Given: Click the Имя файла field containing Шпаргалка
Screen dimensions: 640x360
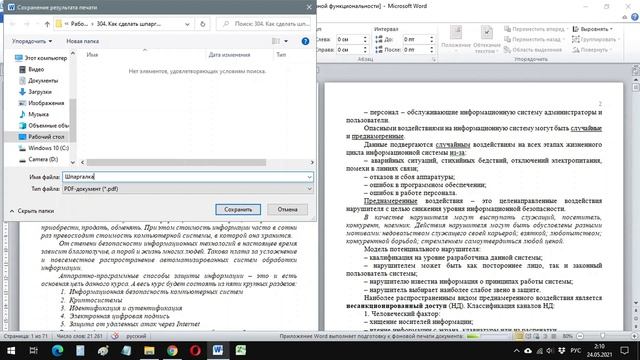Looking at the screenshot, I should pos(184,177).
